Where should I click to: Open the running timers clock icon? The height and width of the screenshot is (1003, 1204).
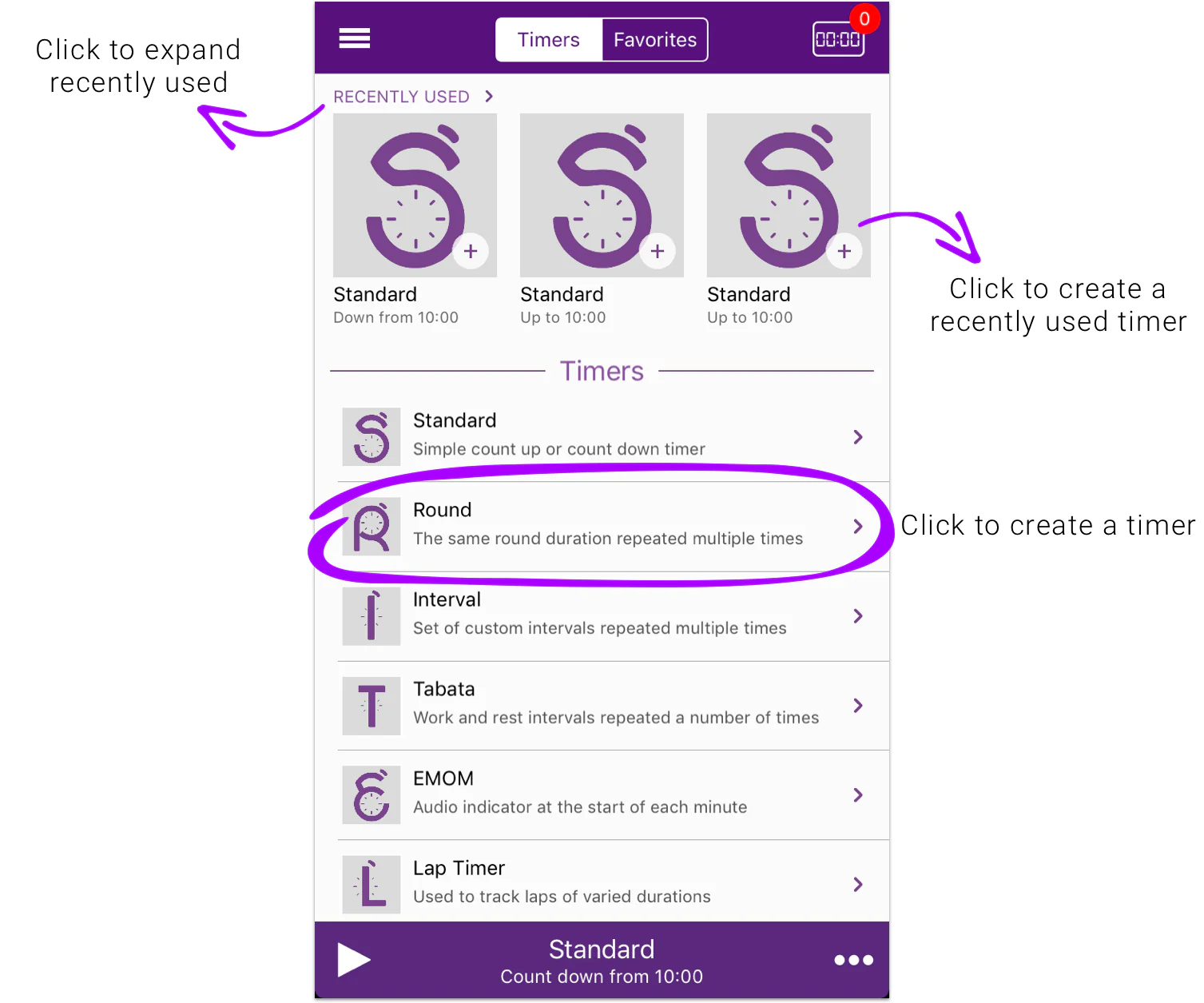pos(838,39)
